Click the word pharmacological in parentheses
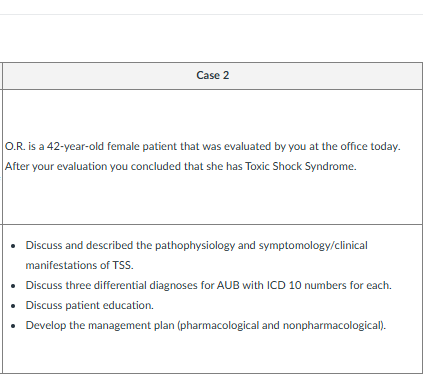This screenshot has width=423, height=386. pyautogui.click(x=219, y=325)
